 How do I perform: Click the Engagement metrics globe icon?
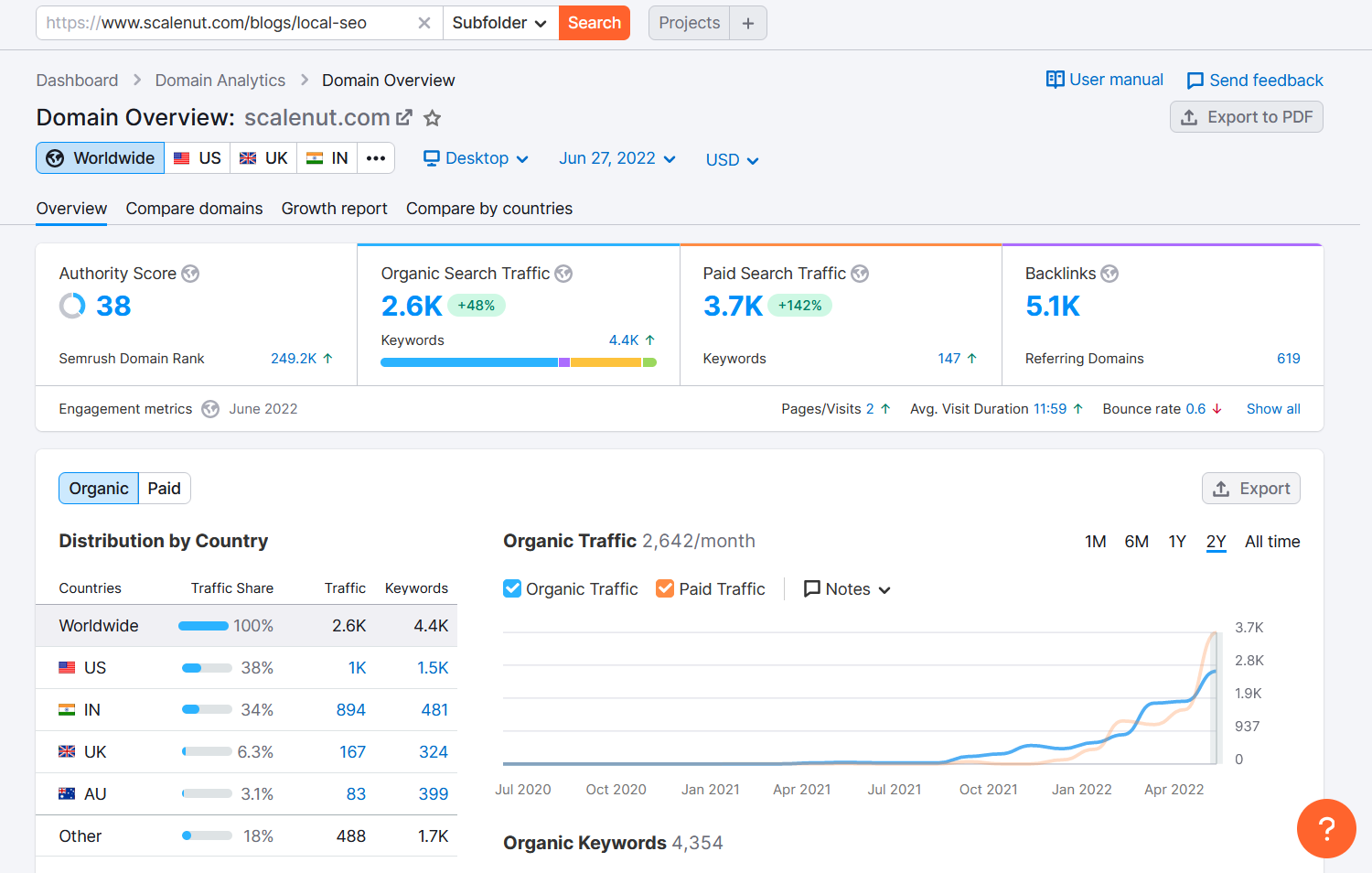tap(210, 409)
